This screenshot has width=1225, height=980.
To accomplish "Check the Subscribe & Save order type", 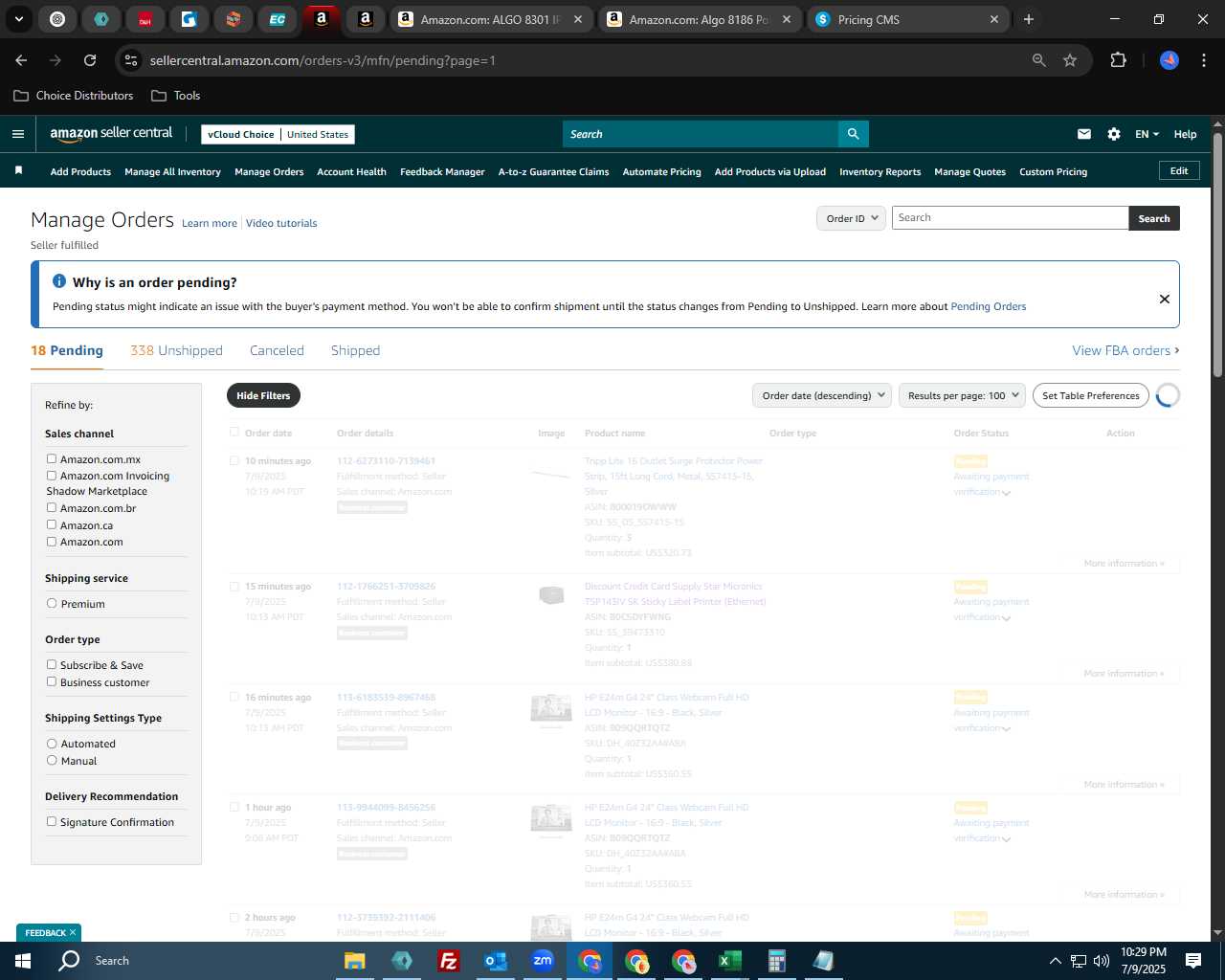I will [x=52, y=665].
